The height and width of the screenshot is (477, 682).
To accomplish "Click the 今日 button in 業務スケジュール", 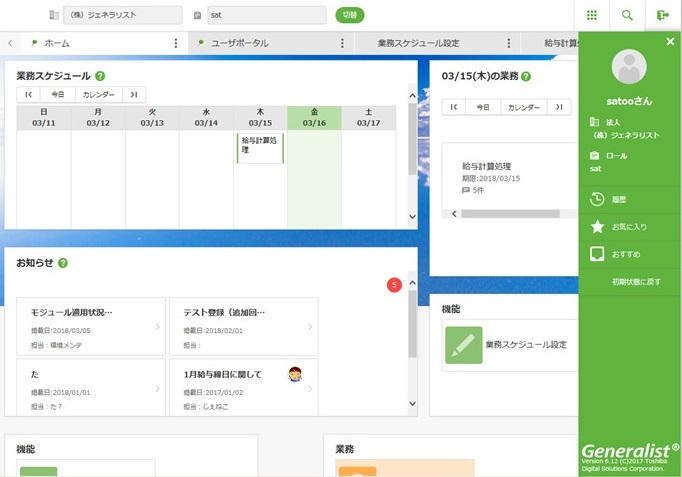I will pyautogui.click(x=58, y=95).
